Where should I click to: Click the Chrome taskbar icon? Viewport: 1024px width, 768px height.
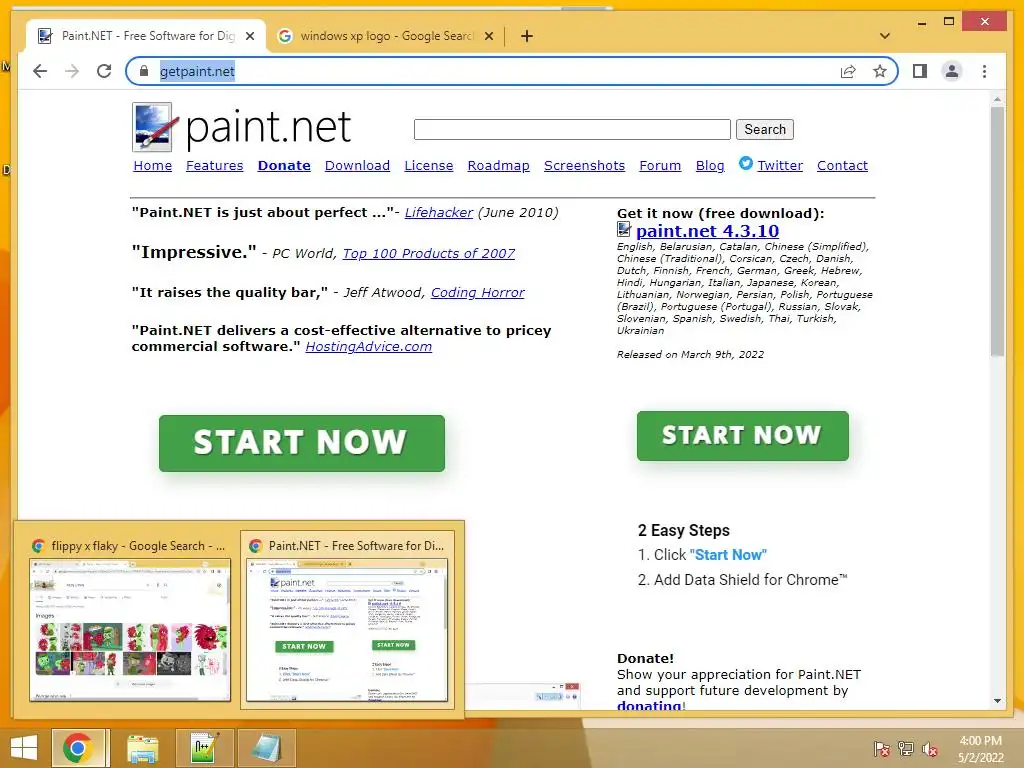click(x=78, y=748)
